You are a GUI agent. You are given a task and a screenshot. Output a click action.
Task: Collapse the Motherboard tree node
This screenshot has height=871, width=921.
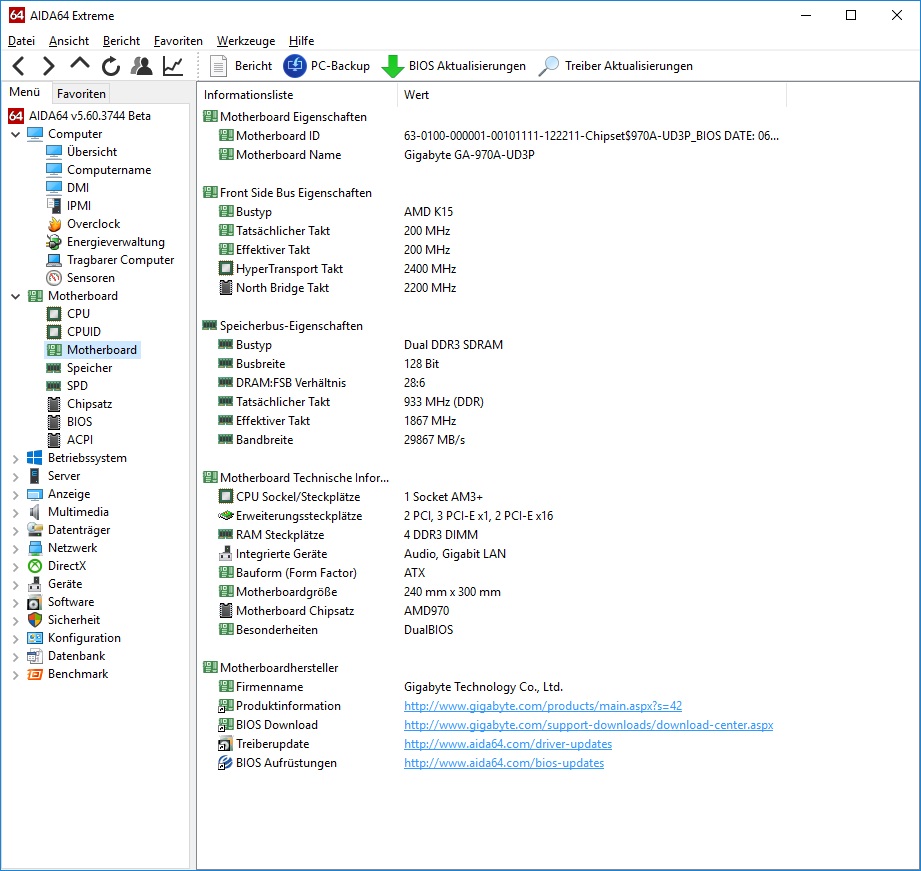pos(16,297)
